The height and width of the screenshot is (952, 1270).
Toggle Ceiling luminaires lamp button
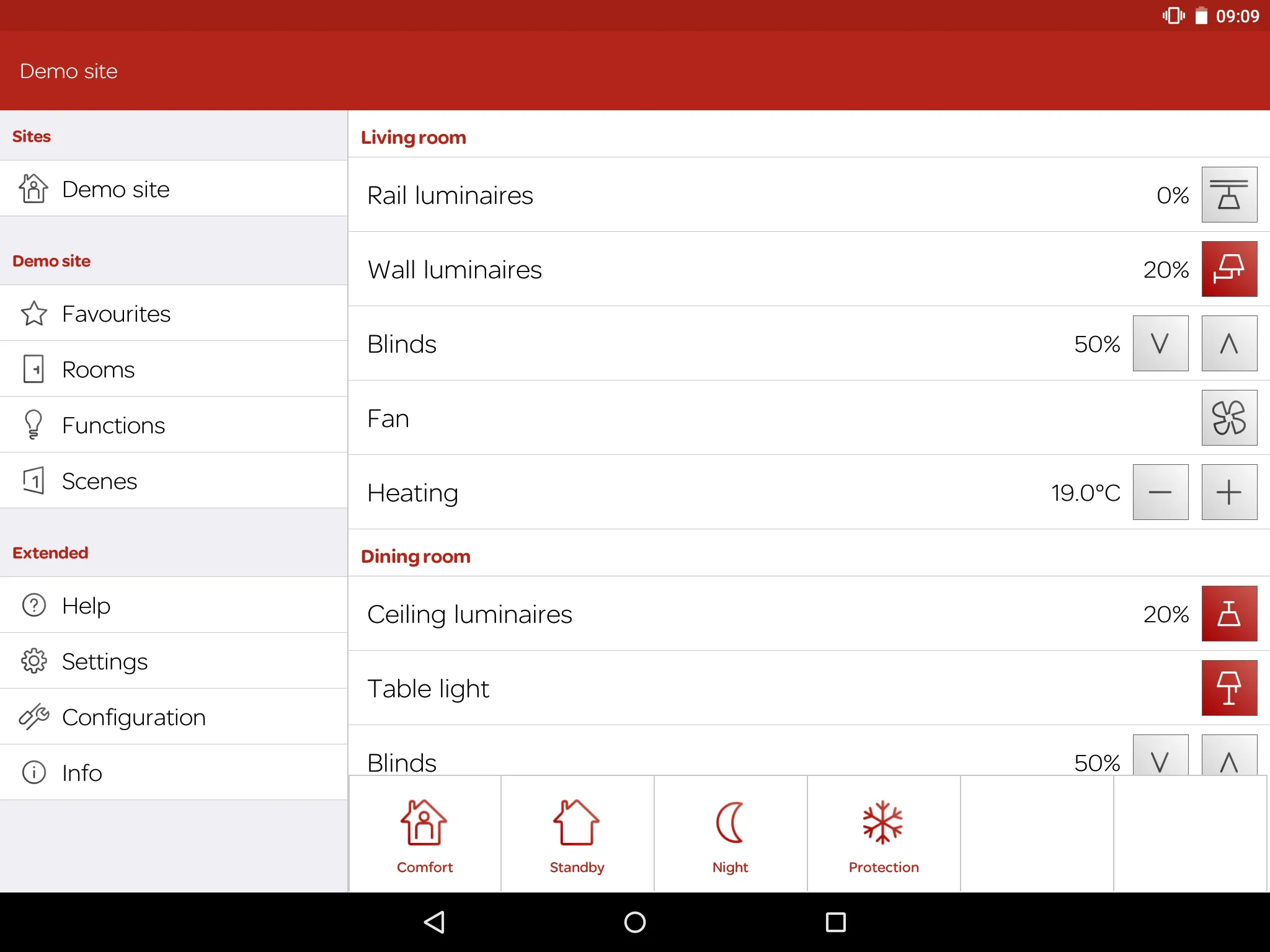click(1229, 614)
